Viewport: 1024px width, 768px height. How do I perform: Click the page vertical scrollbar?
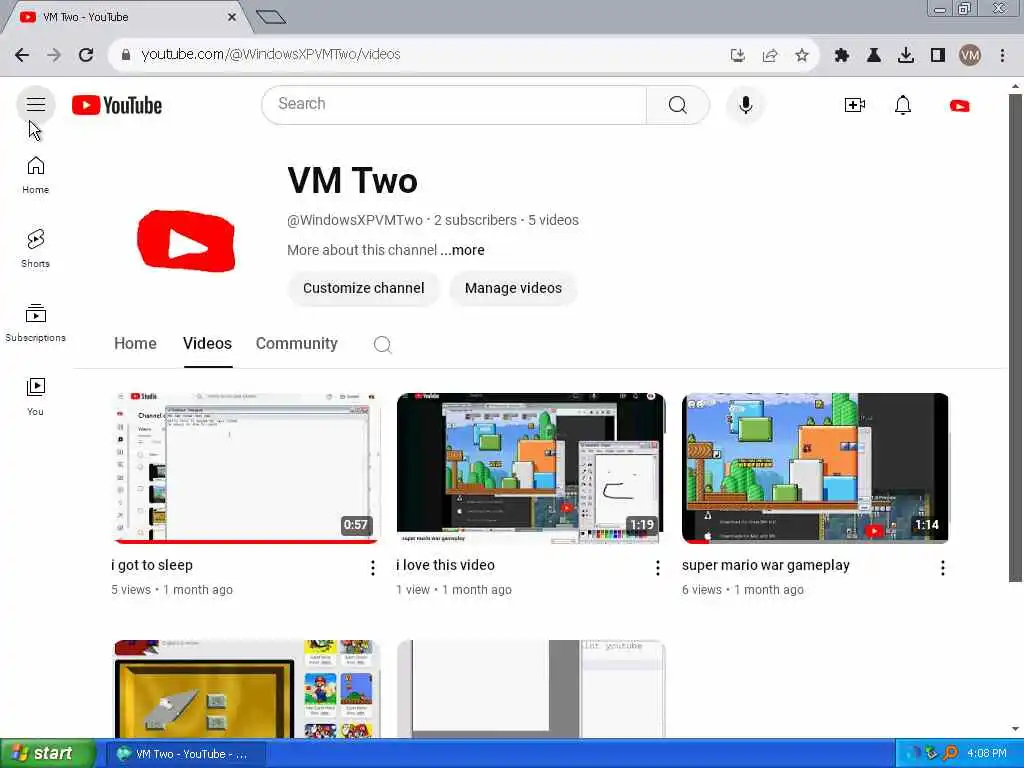pos(1015,337)
